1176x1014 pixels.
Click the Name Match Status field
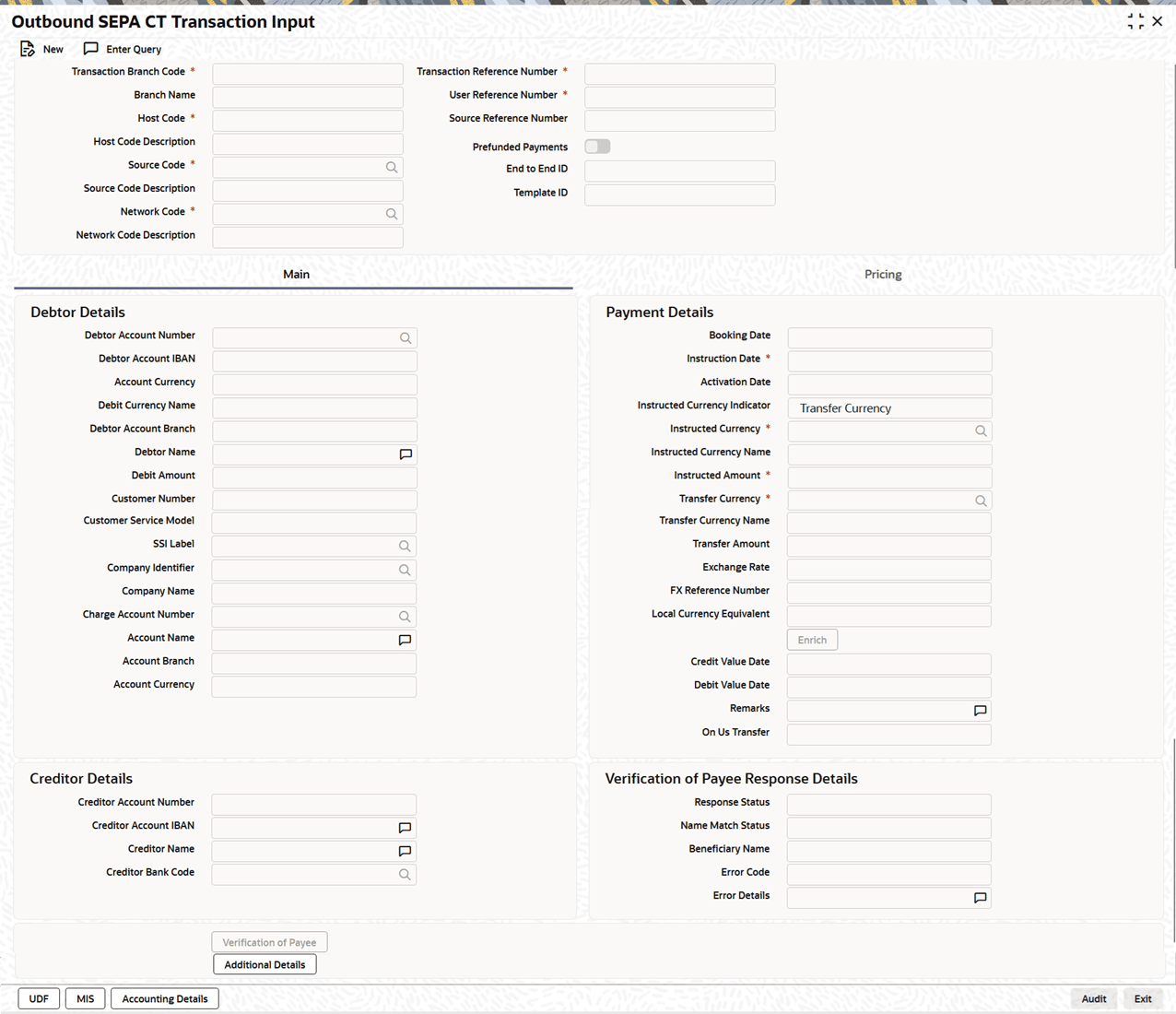[889, 828]
